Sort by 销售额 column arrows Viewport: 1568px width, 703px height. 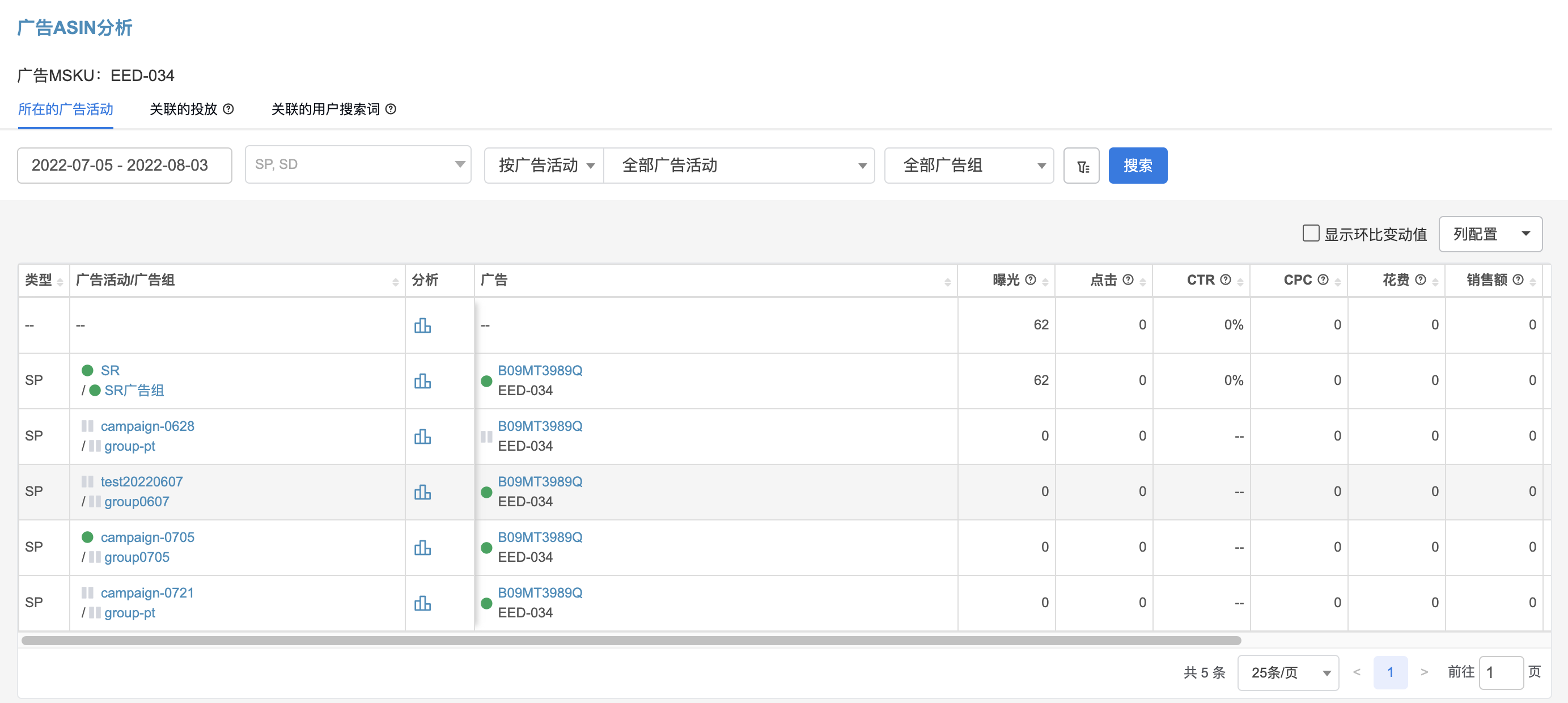coord(1533,281)
